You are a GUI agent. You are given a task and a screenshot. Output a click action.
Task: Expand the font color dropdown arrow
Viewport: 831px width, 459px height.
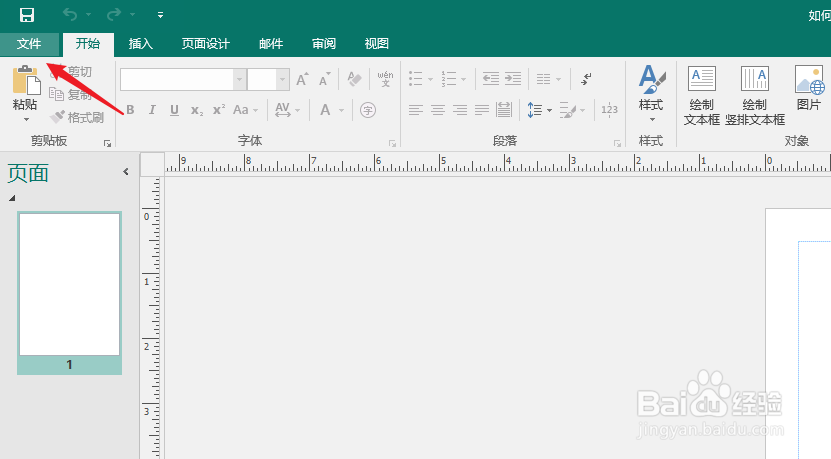[x=341, y=110]
